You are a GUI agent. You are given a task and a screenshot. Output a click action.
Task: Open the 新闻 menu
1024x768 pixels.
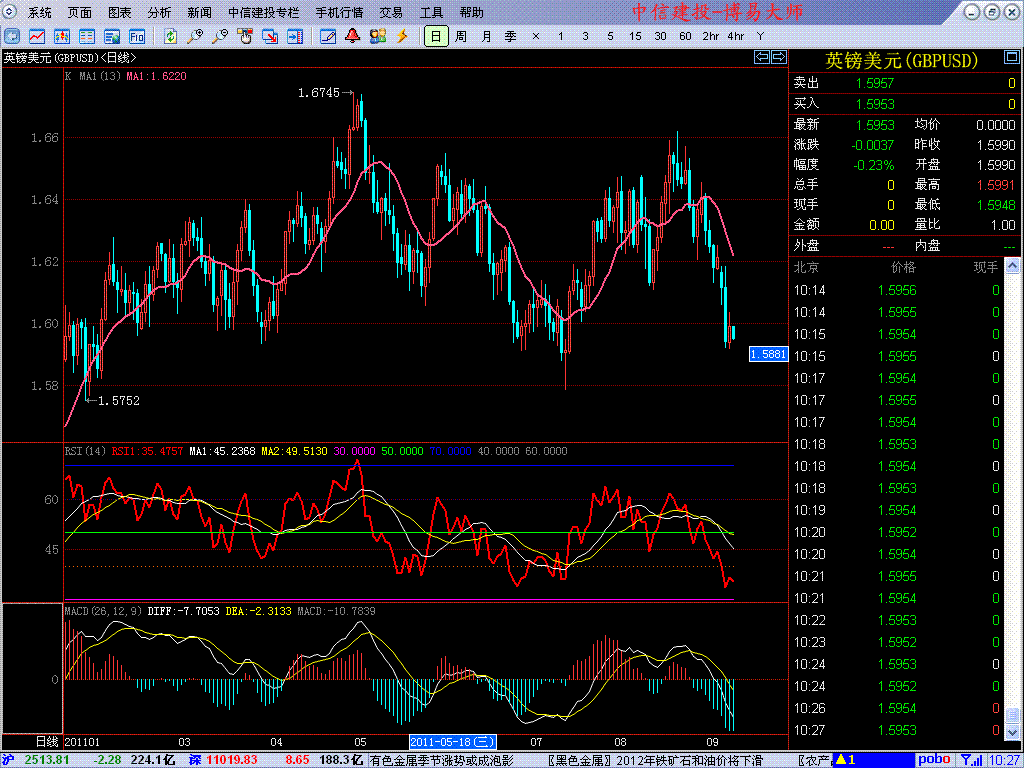(x=199, y=12)
